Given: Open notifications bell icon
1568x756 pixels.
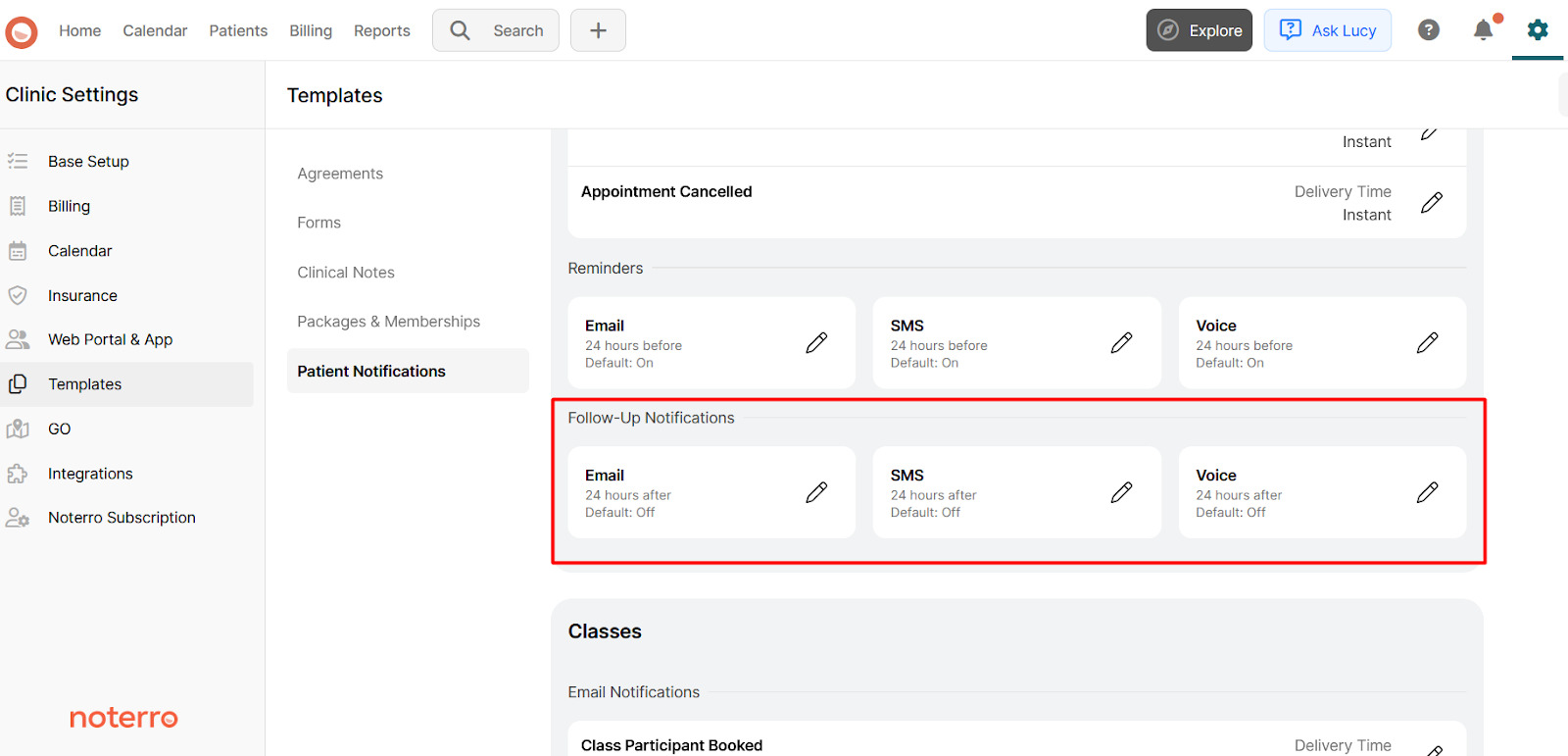Looking at the screenshot, I should (1484, 30).
